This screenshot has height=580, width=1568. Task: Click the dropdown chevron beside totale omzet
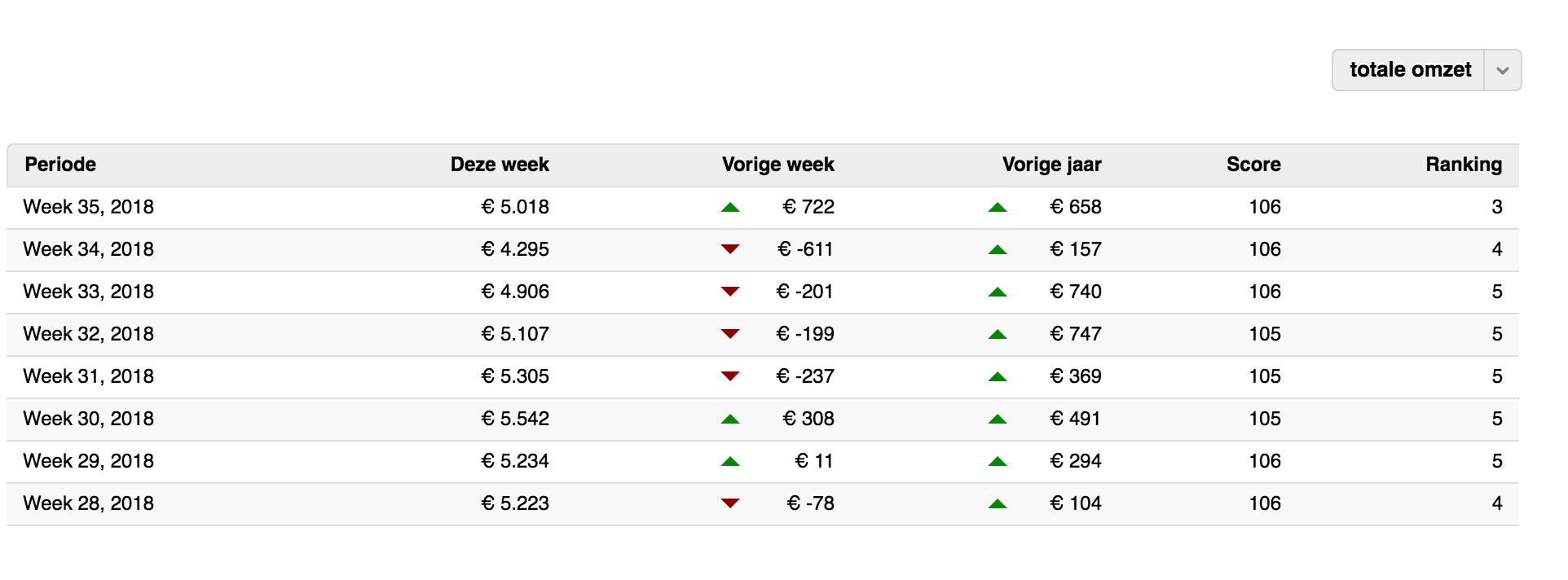coord(1502,71)
